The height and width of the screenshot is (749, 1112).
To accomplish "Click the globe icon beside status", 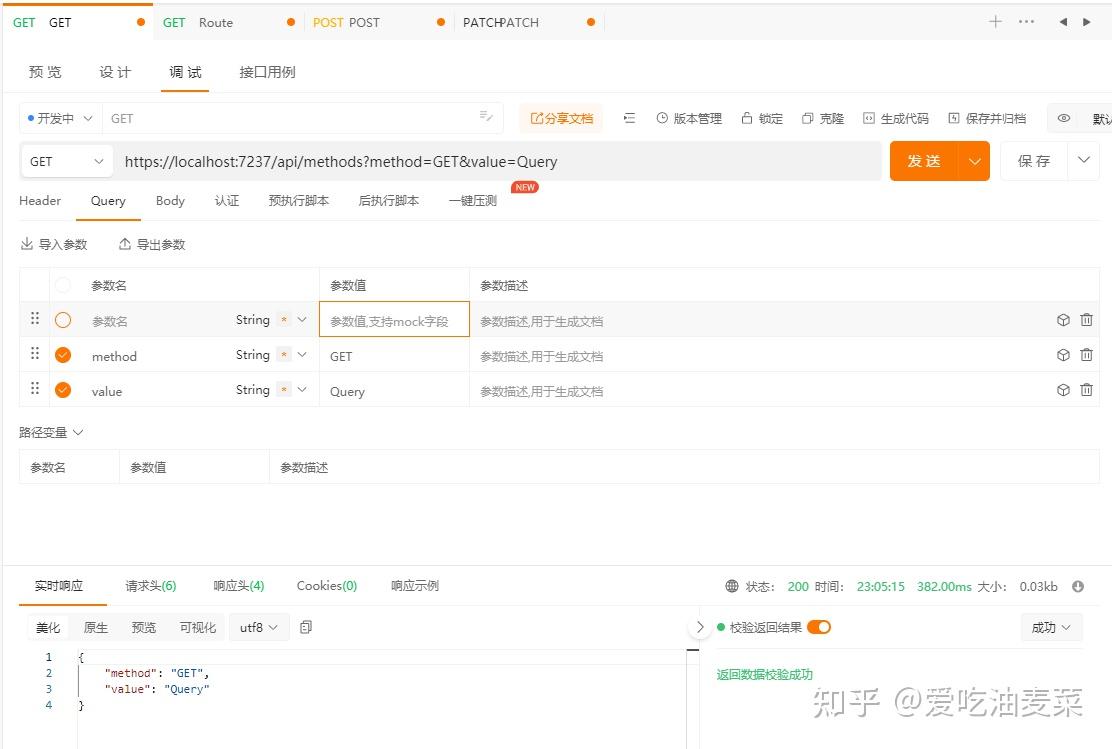I will (x=732, y=586).
